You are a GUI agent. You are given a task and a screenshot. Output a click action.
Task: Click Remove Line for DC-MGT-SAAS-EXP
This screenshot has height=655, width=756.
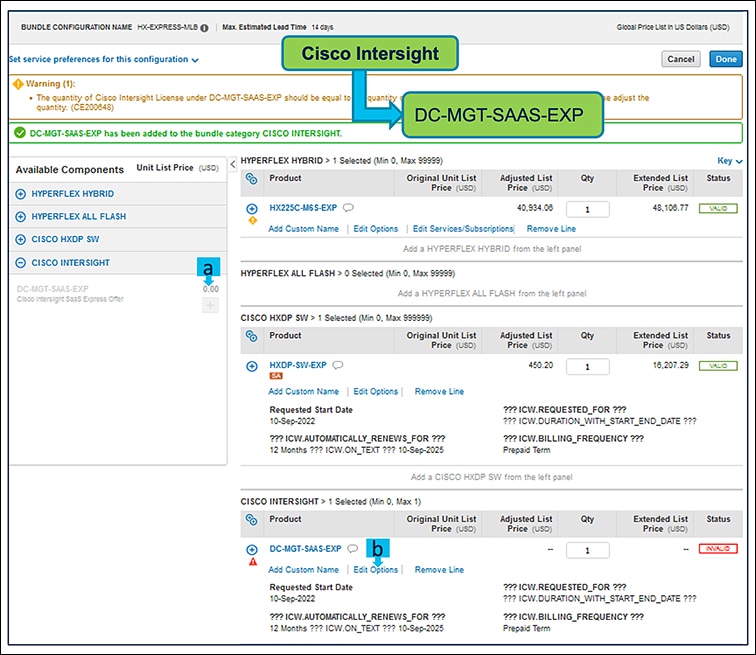click(x=439, y=570)
